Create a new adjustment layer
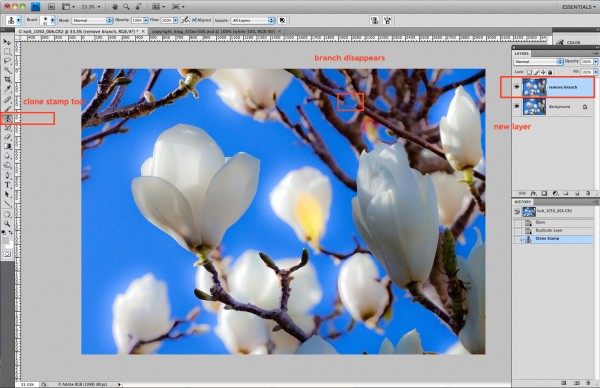Viewport: 600px width, 388px height. (x=555, y=194)
